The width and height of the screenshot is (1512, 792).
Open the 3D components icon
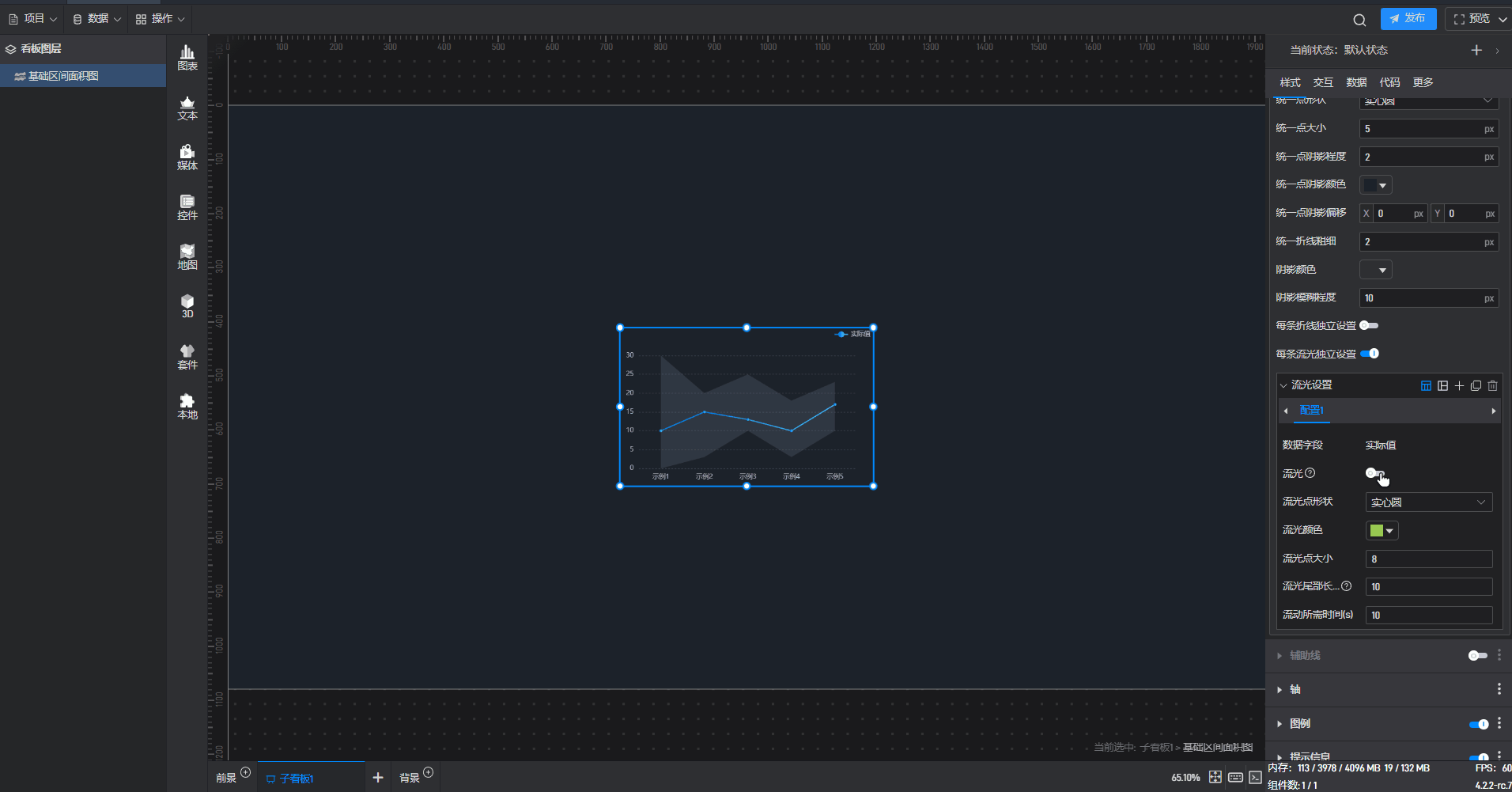point(187,306)
